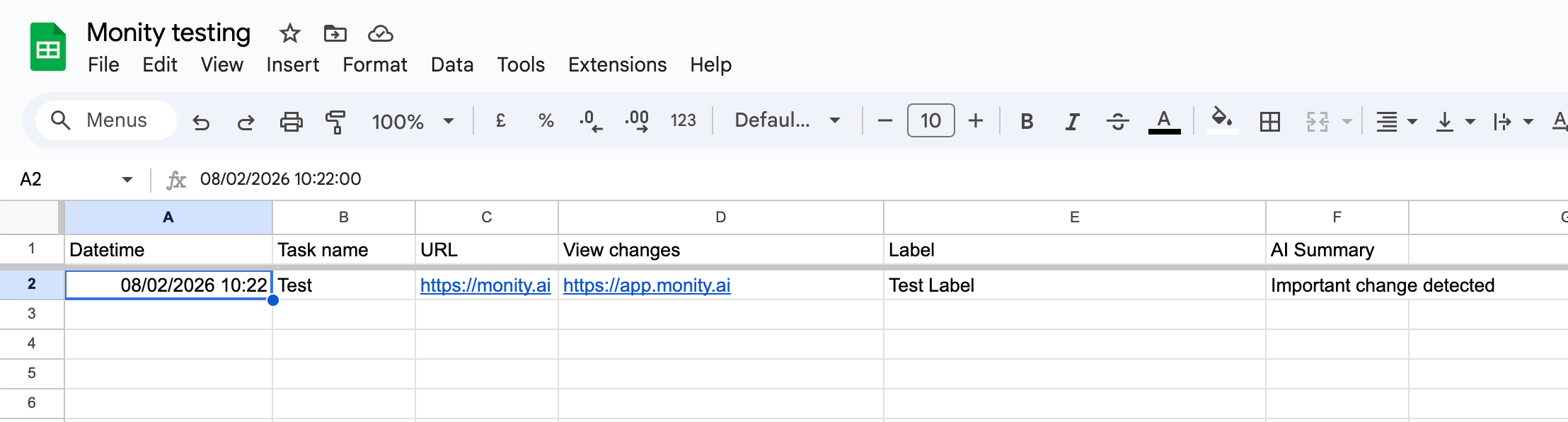Open the 100% zoom dropdown
This screenshot has height=422, width=1568.
point(413,121)
